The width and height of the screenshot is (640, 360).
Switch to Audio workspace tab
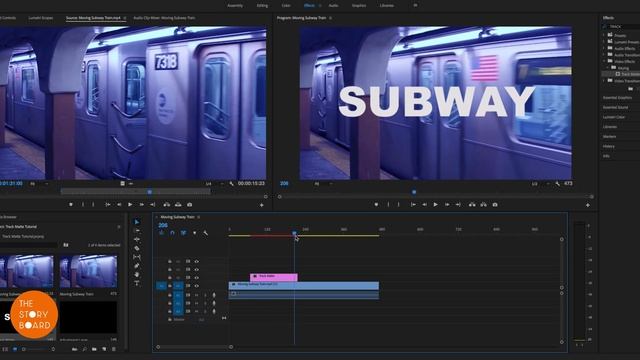click(x=333, y=6)
